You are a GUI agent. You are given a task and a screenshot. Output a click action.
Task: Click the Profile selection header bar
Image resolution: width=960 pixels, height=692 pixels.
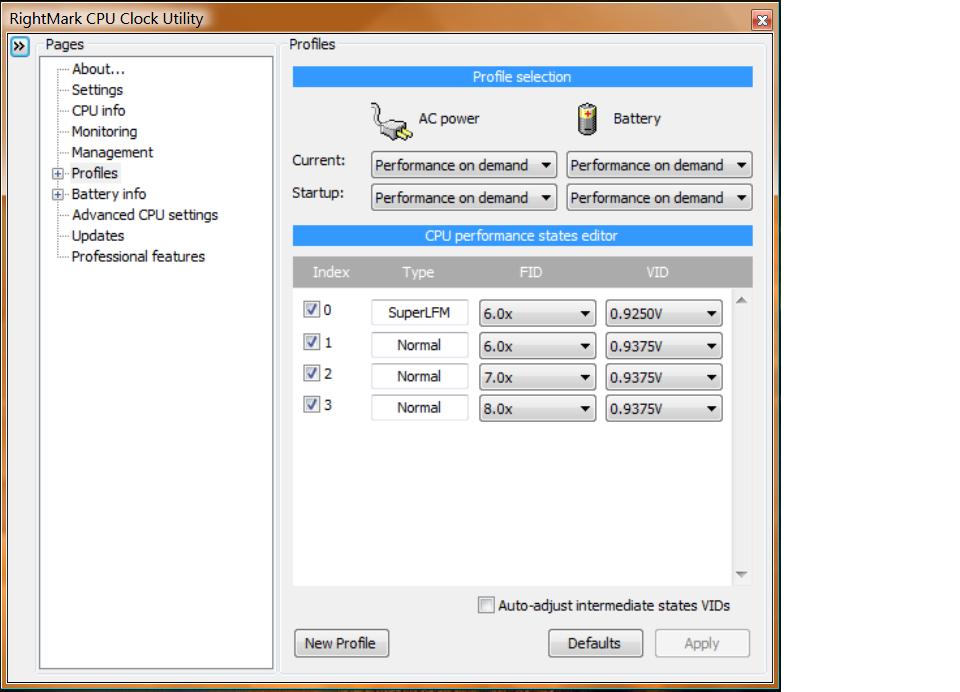522,77
